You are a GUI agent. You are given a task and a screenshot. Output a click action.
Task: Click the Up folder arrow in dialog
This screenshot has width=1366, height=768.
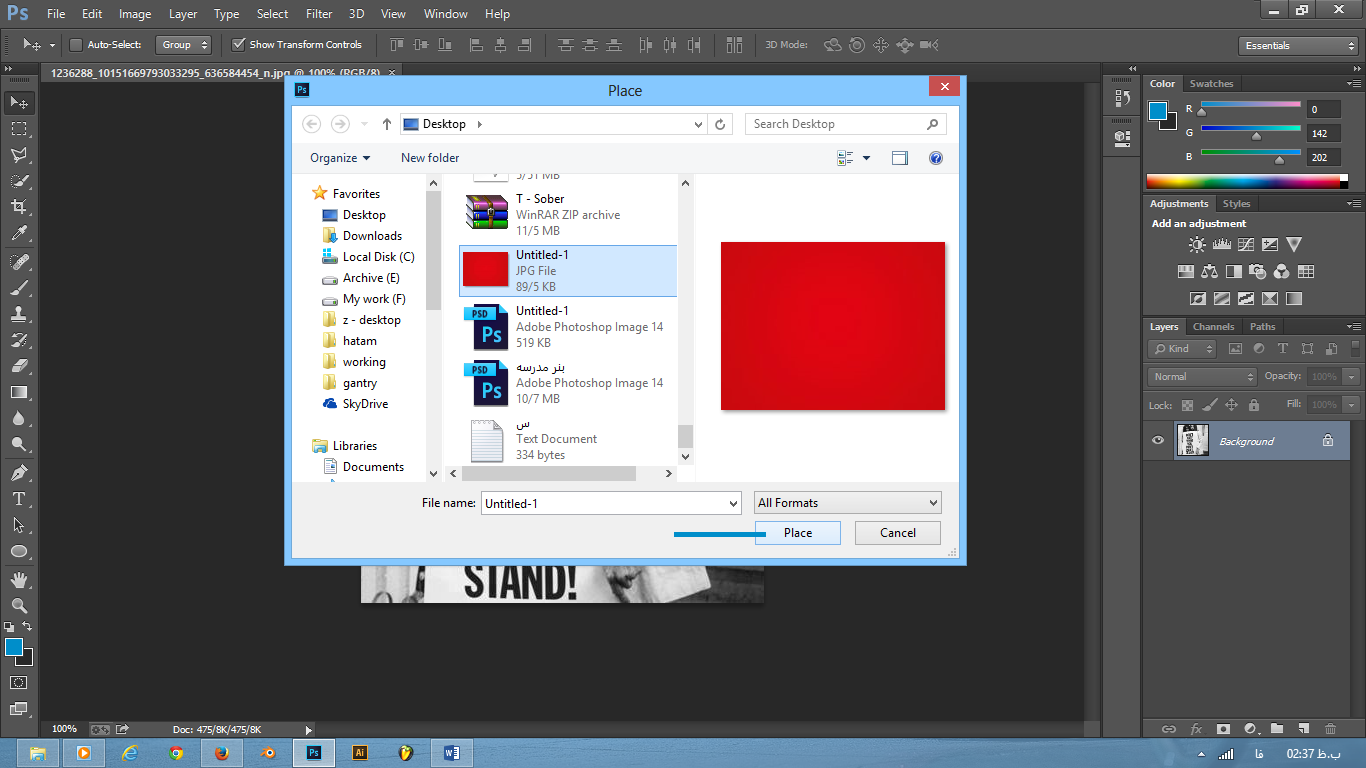coord(387,124)
